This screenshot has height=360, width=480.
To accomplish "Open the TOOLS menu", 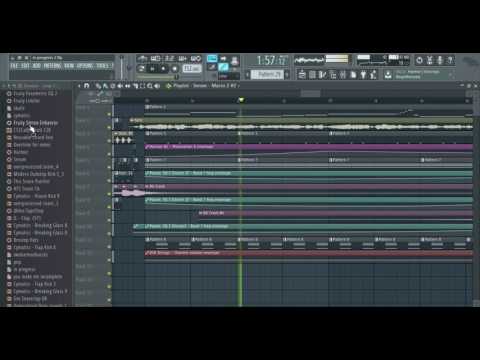I will pos(103,66).
